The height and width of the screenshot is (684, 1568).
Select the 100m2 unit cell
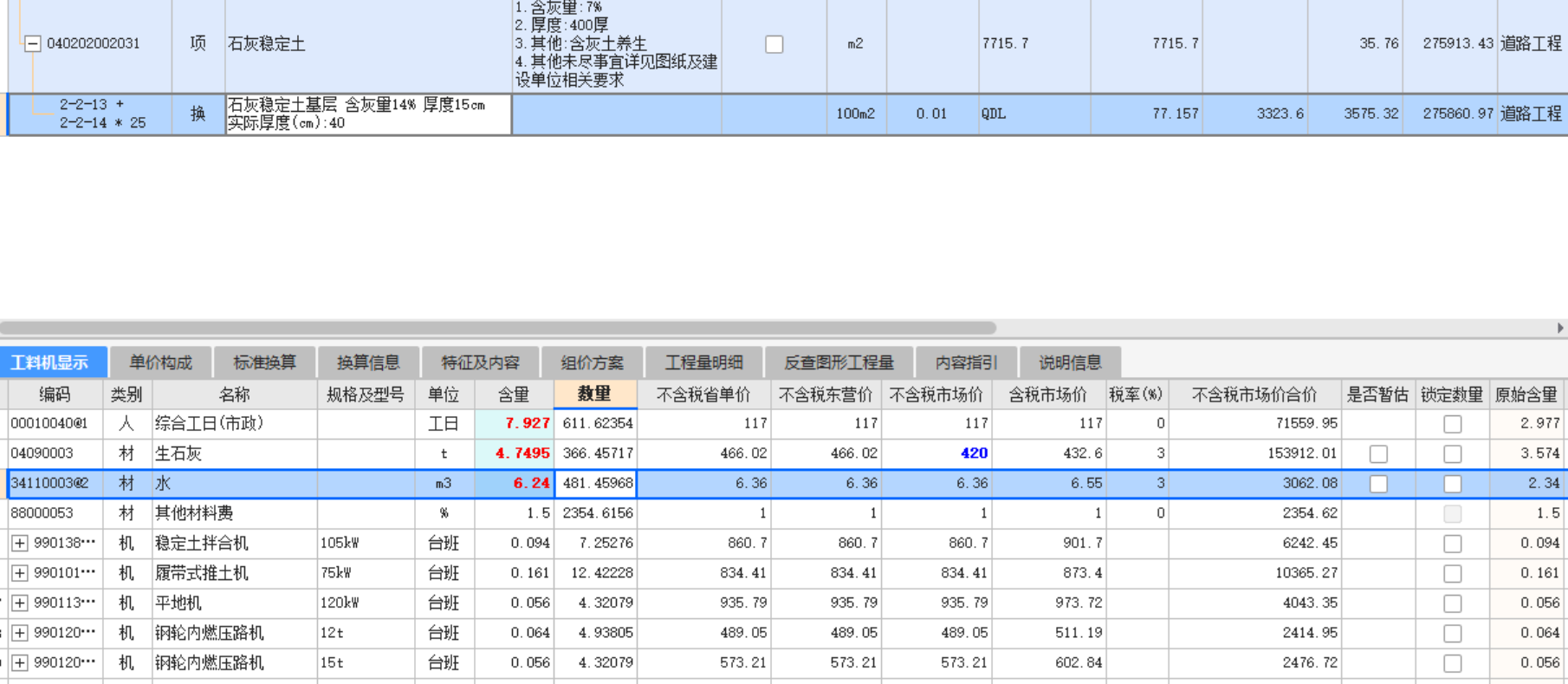(856, 114)
